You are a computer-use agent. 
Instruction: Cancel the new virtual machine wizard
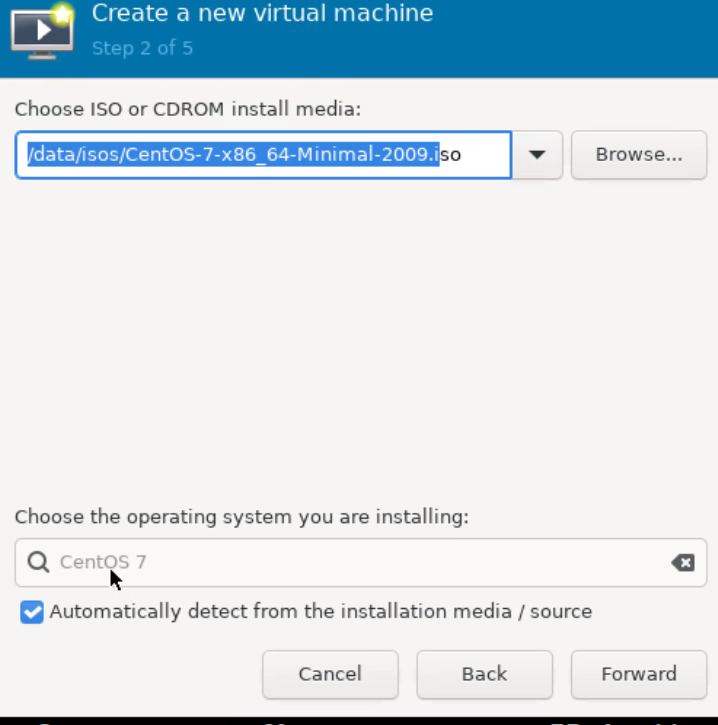coord(330,674)
